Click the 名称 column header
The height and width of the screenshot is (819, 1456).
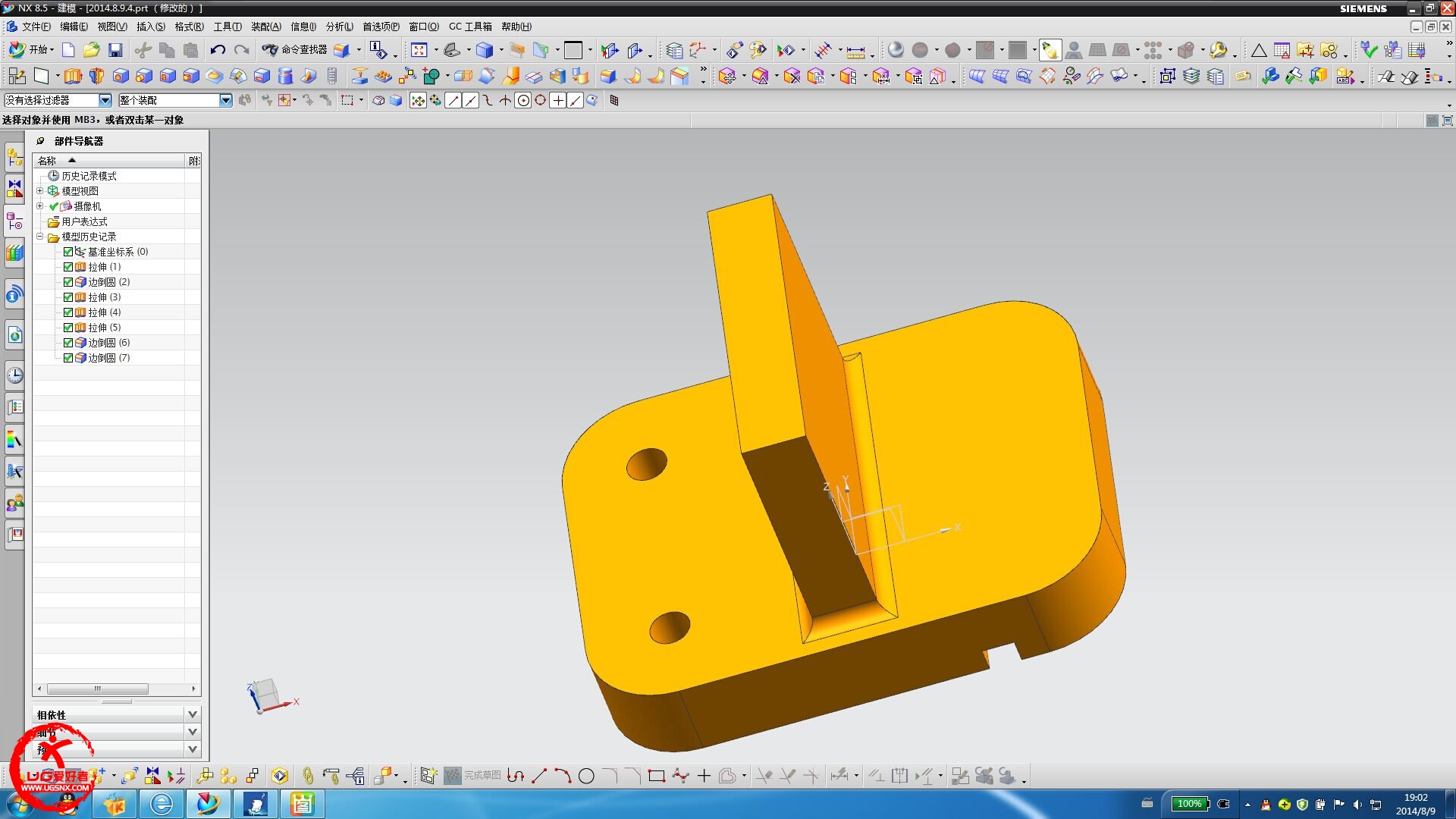tap(109, 161)
